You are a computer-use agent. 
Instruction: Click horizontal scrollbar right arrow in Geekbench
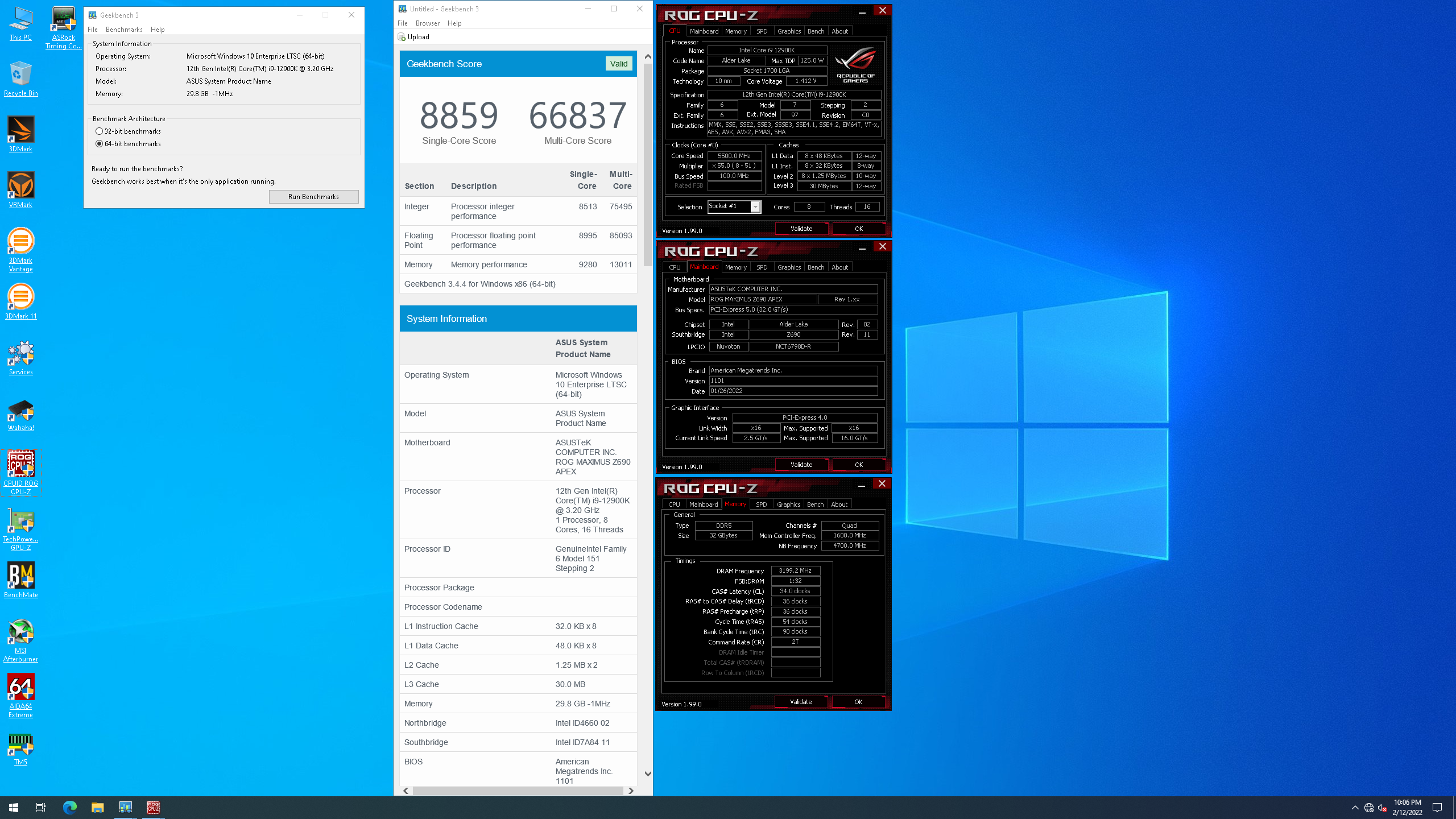click(x=631, y=791)
